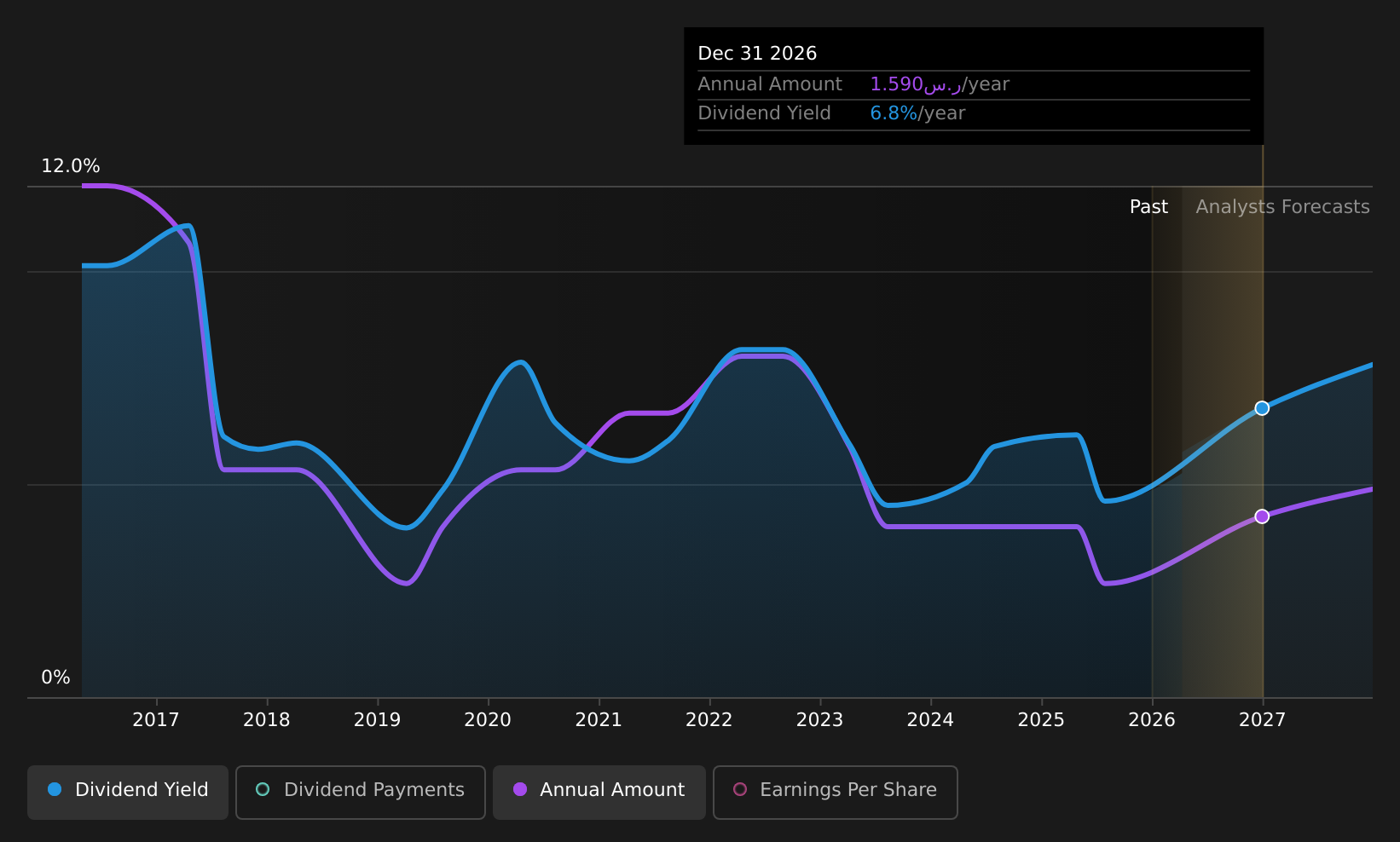
Task: Click the Analysts Forecasts label
Action: coord(1282,207)
